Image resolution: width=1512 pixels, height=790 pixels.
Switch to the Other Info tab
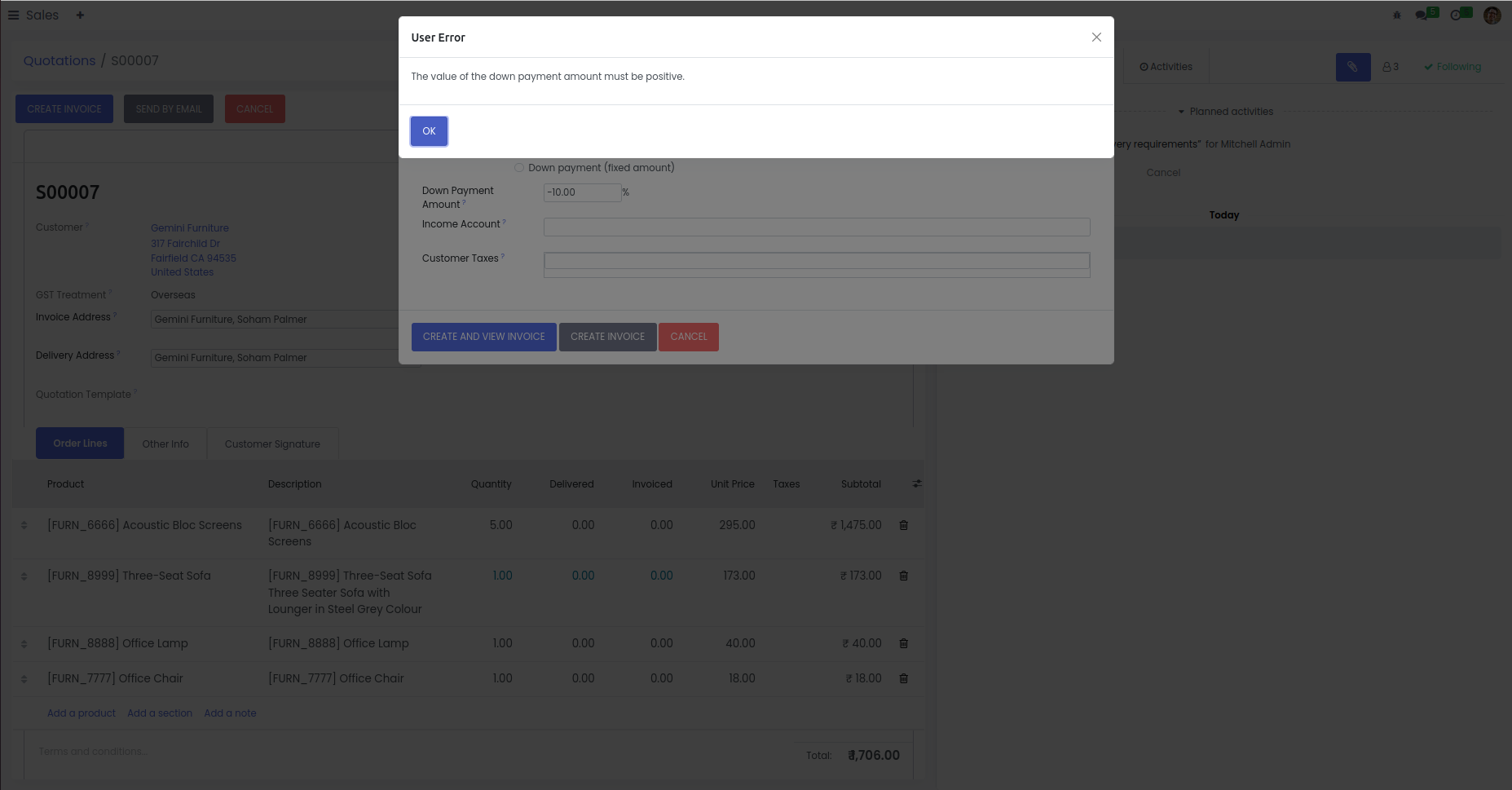(x=165, y=444)
